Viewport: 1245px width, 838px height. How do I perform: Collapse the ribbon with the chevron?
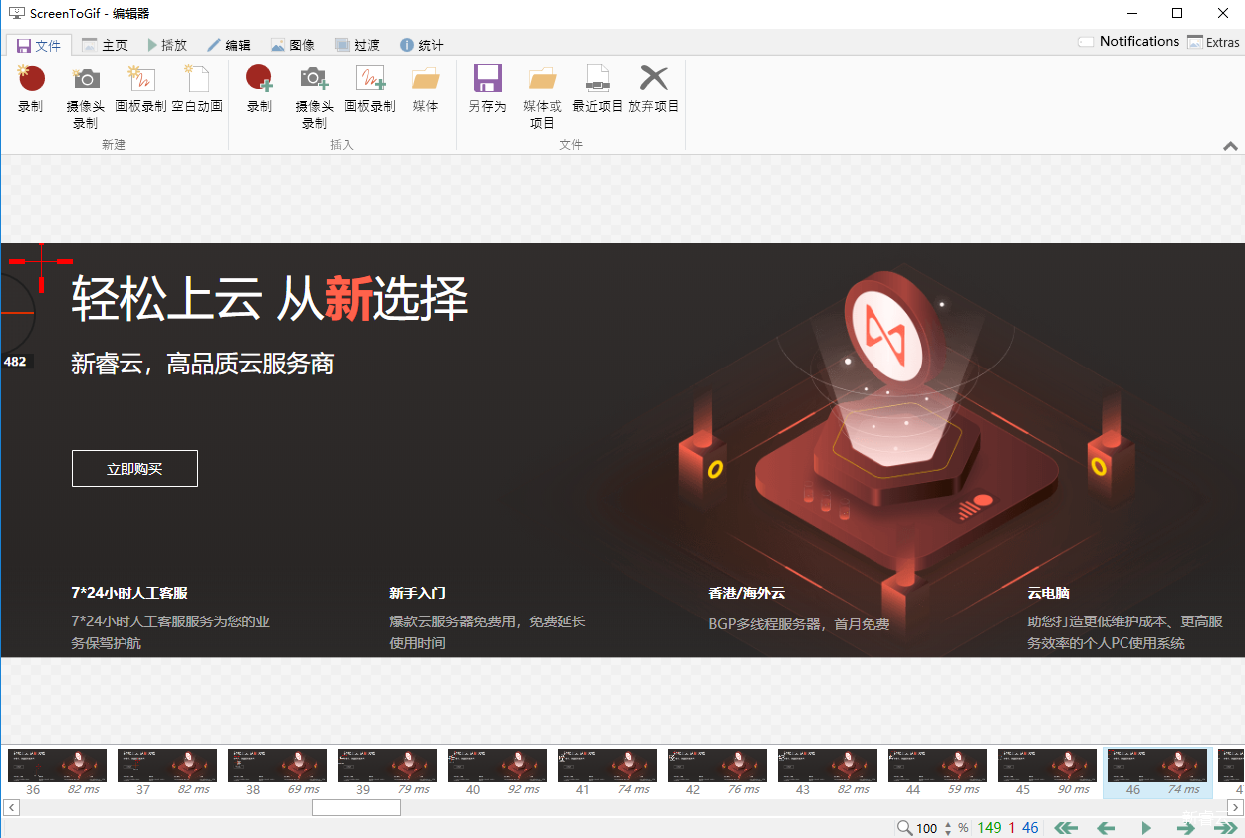[1230, 146]
